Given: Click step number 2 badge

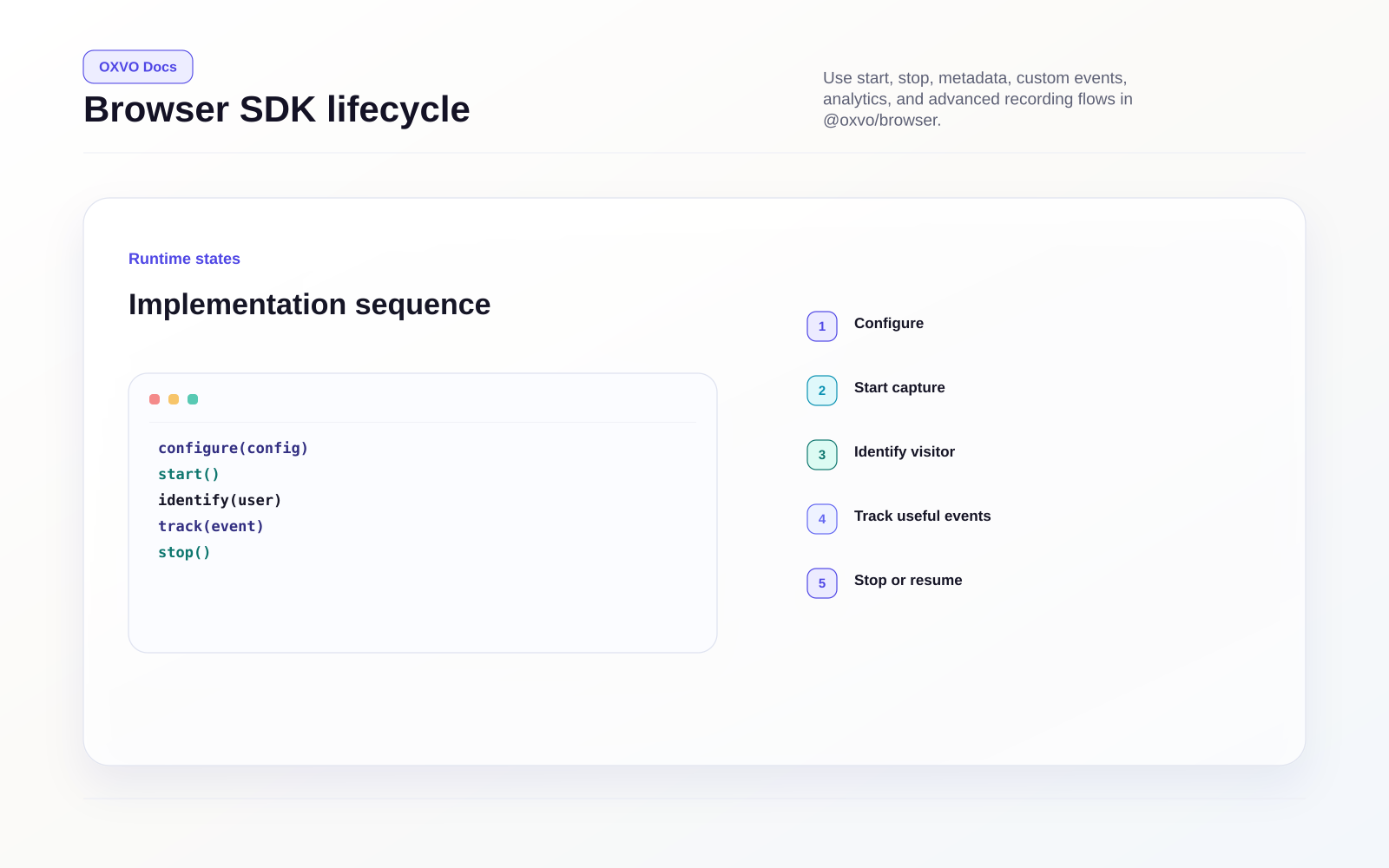Looking at the screenshot, I should (822, 391).
